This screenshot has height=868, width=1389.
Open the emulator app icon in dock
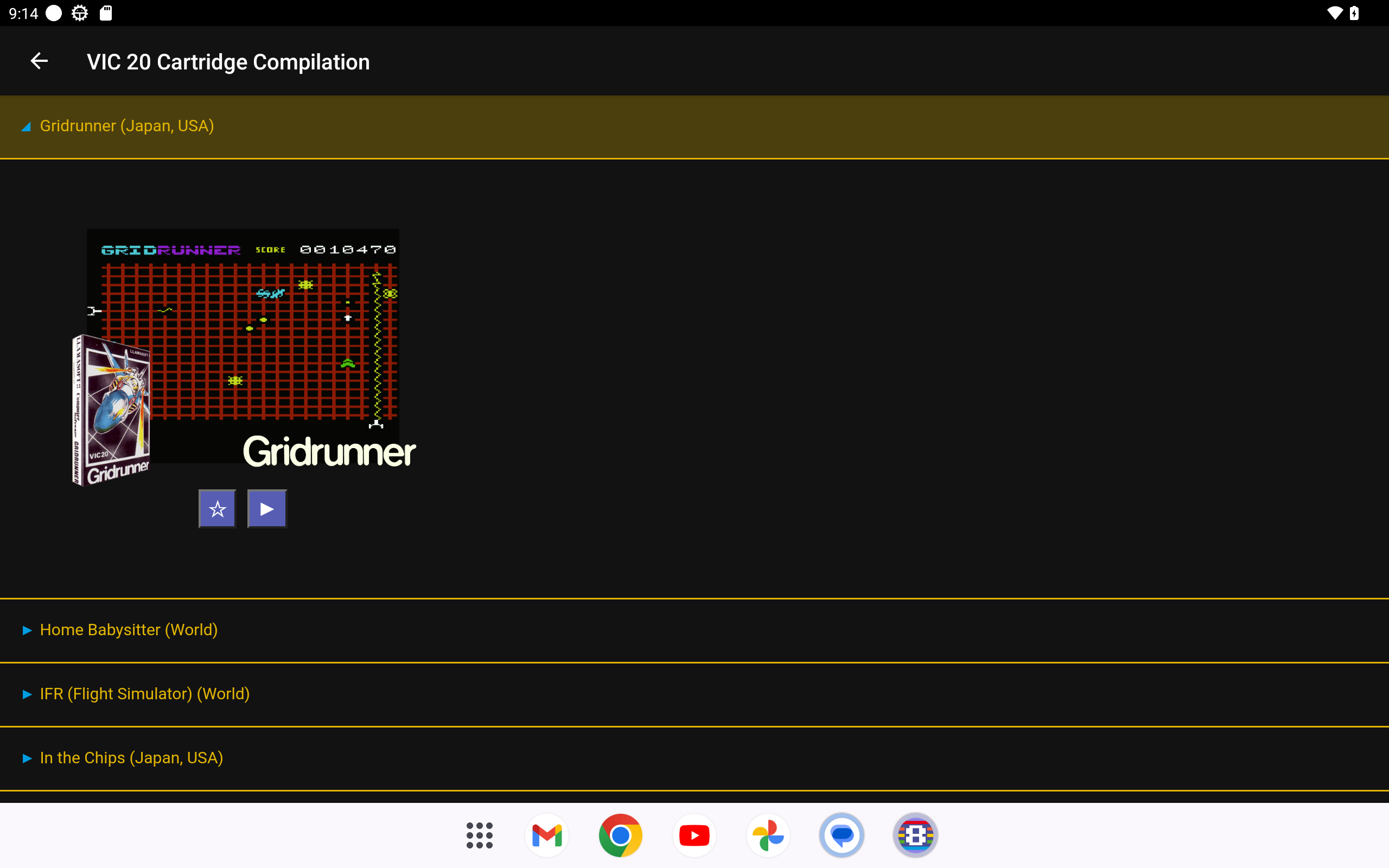point(915,835)
